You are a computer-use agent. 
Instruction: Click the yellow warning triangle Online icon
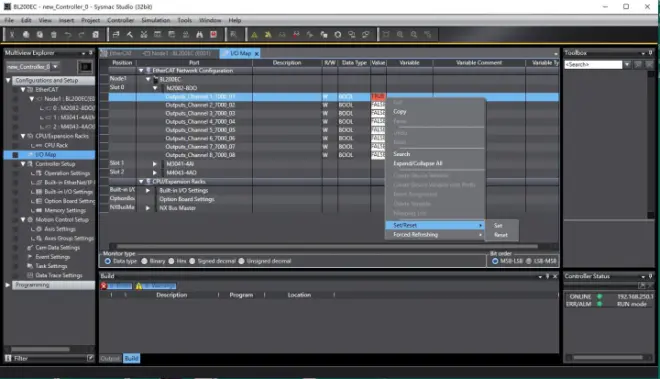pyautogui.click(x=254, y=35)
